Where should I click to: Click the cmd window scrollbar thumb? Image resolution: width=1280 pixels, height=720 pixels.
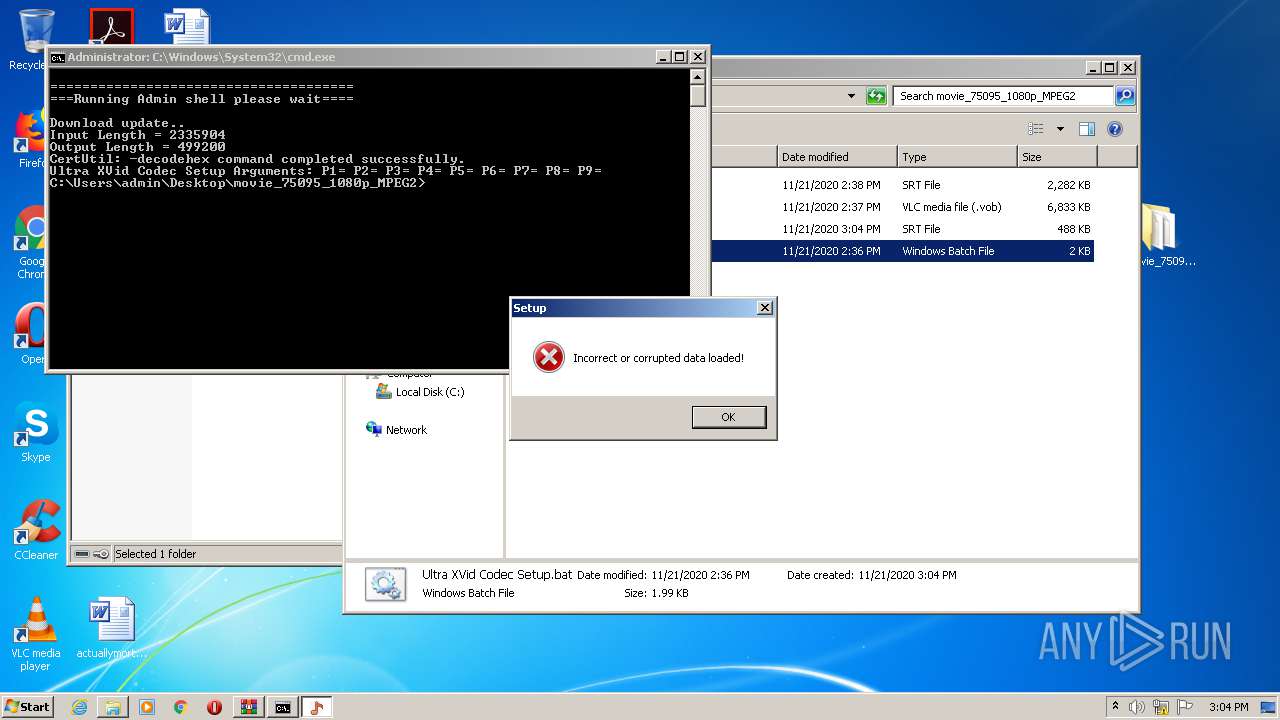coord(698,96)
